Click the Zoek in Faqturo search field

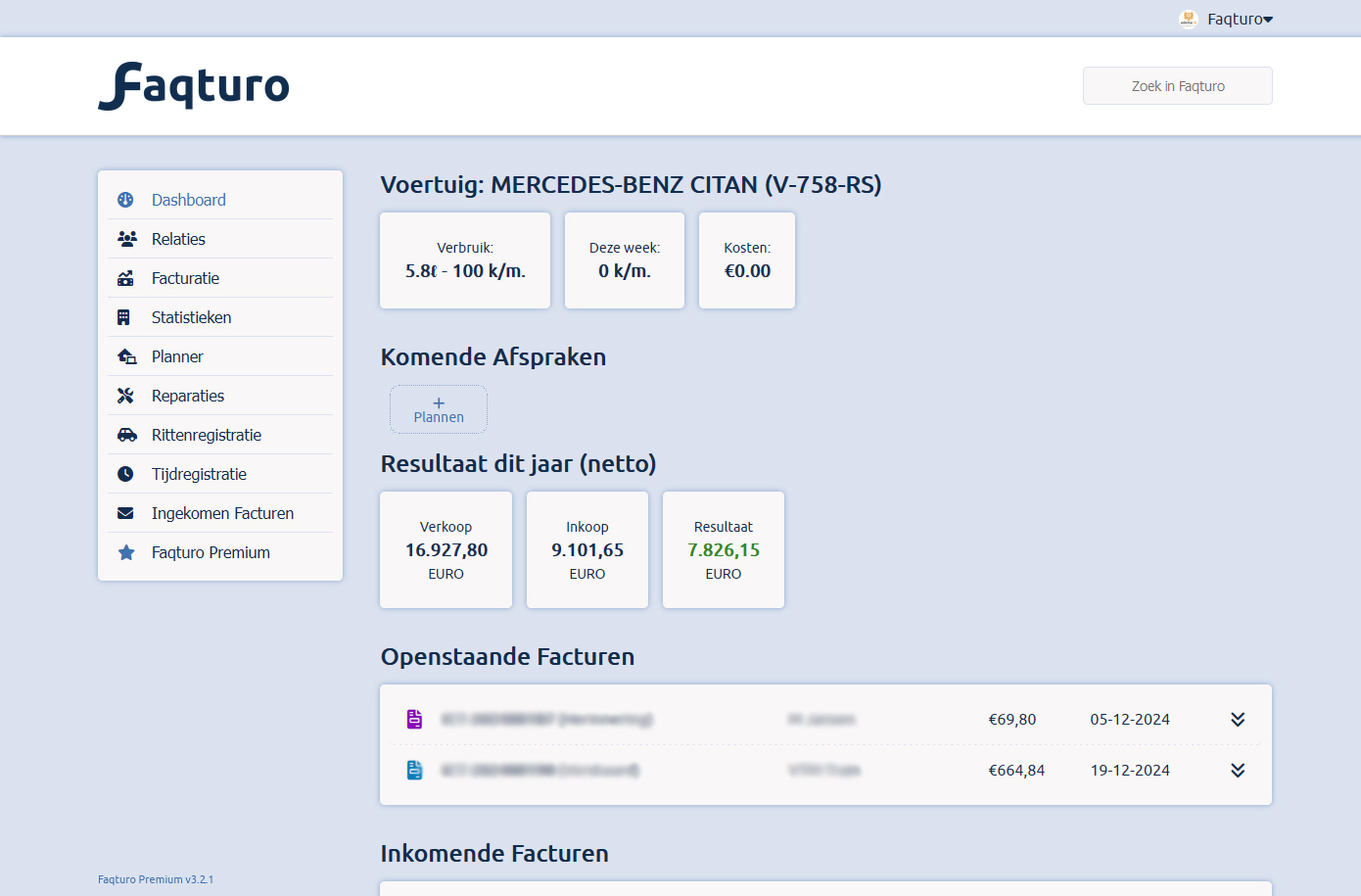[x=1178, y=86]
